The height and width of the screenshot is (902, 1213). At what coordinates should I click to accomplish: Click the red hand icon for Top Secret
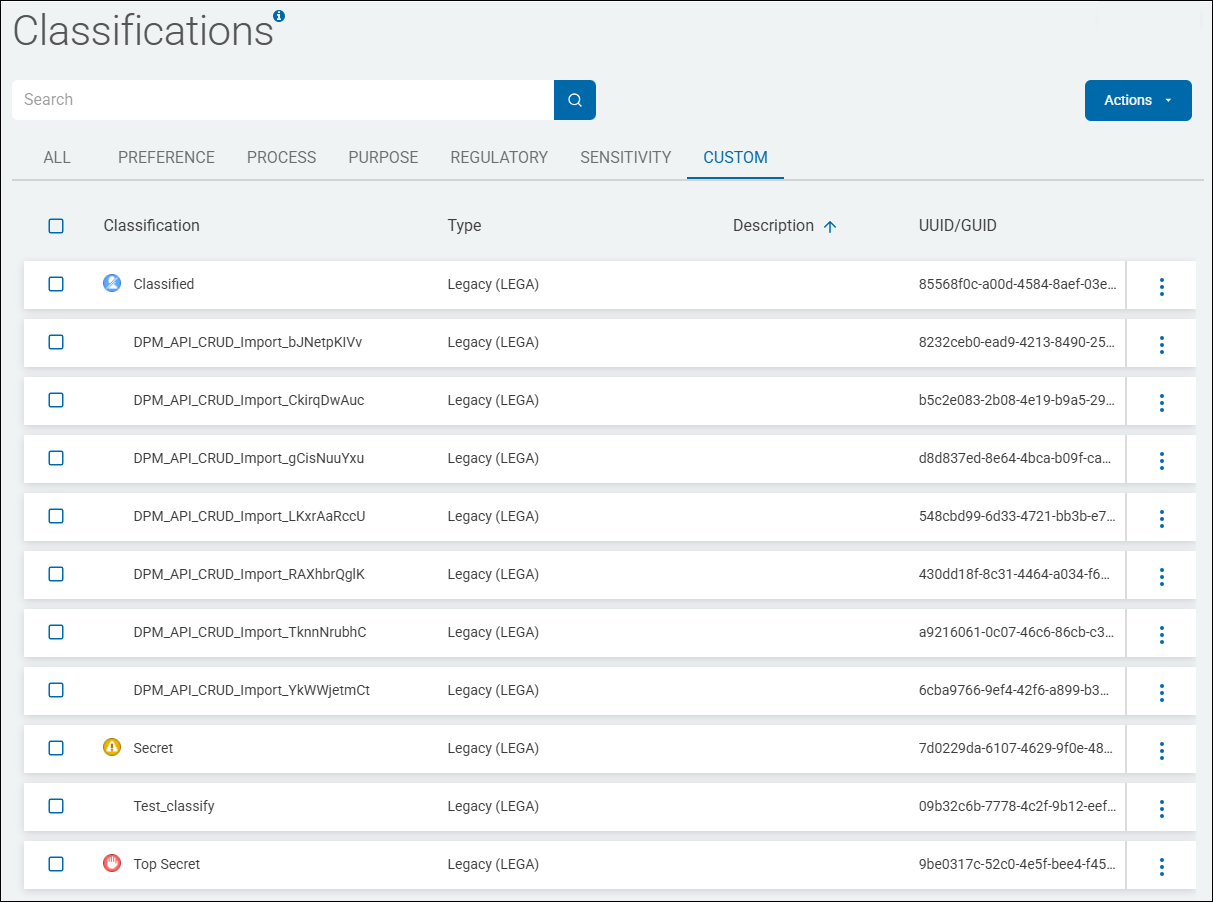coord(112,864)
